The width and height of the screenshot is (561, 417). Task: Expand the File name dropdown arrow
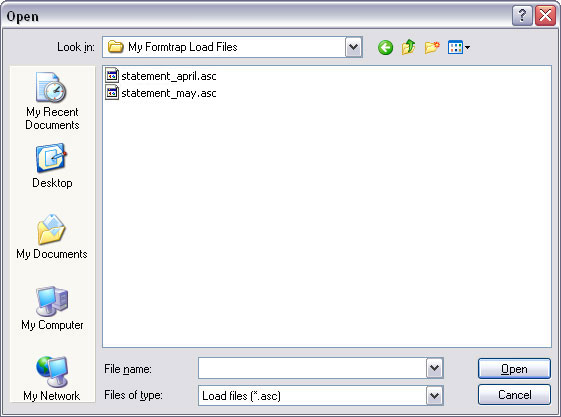[434, 368]
